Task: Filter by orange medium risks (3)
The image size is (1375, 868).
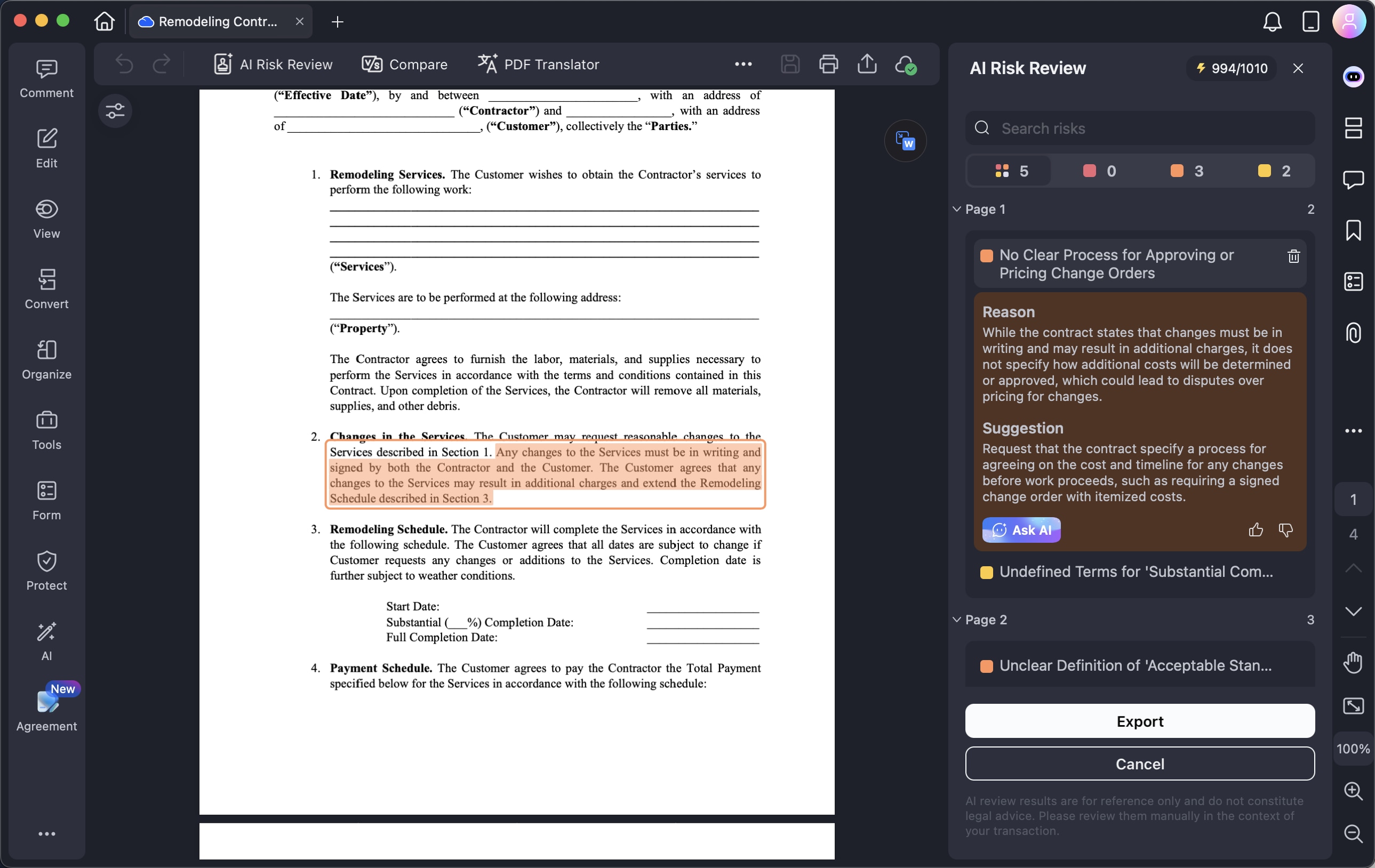Action: coord(1187,171)
